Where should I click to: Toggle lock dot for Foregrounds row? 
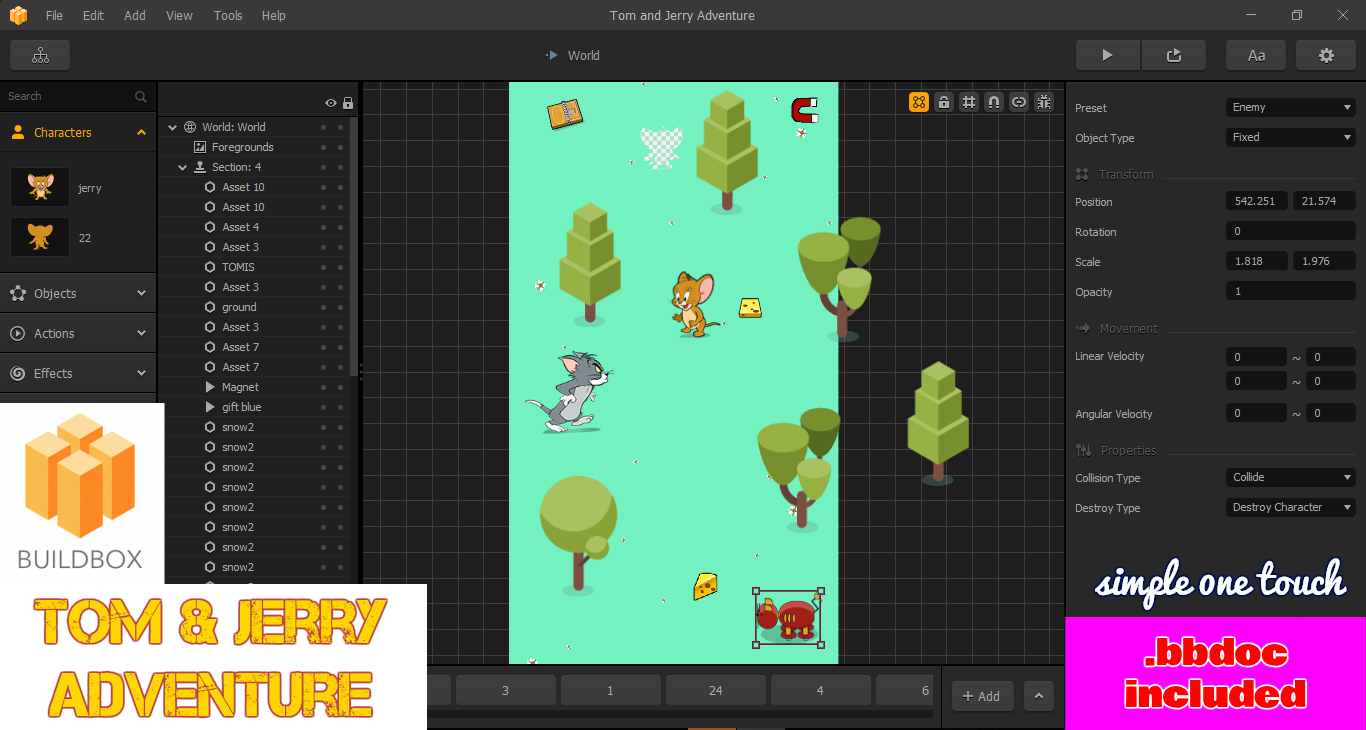point(340,147)
